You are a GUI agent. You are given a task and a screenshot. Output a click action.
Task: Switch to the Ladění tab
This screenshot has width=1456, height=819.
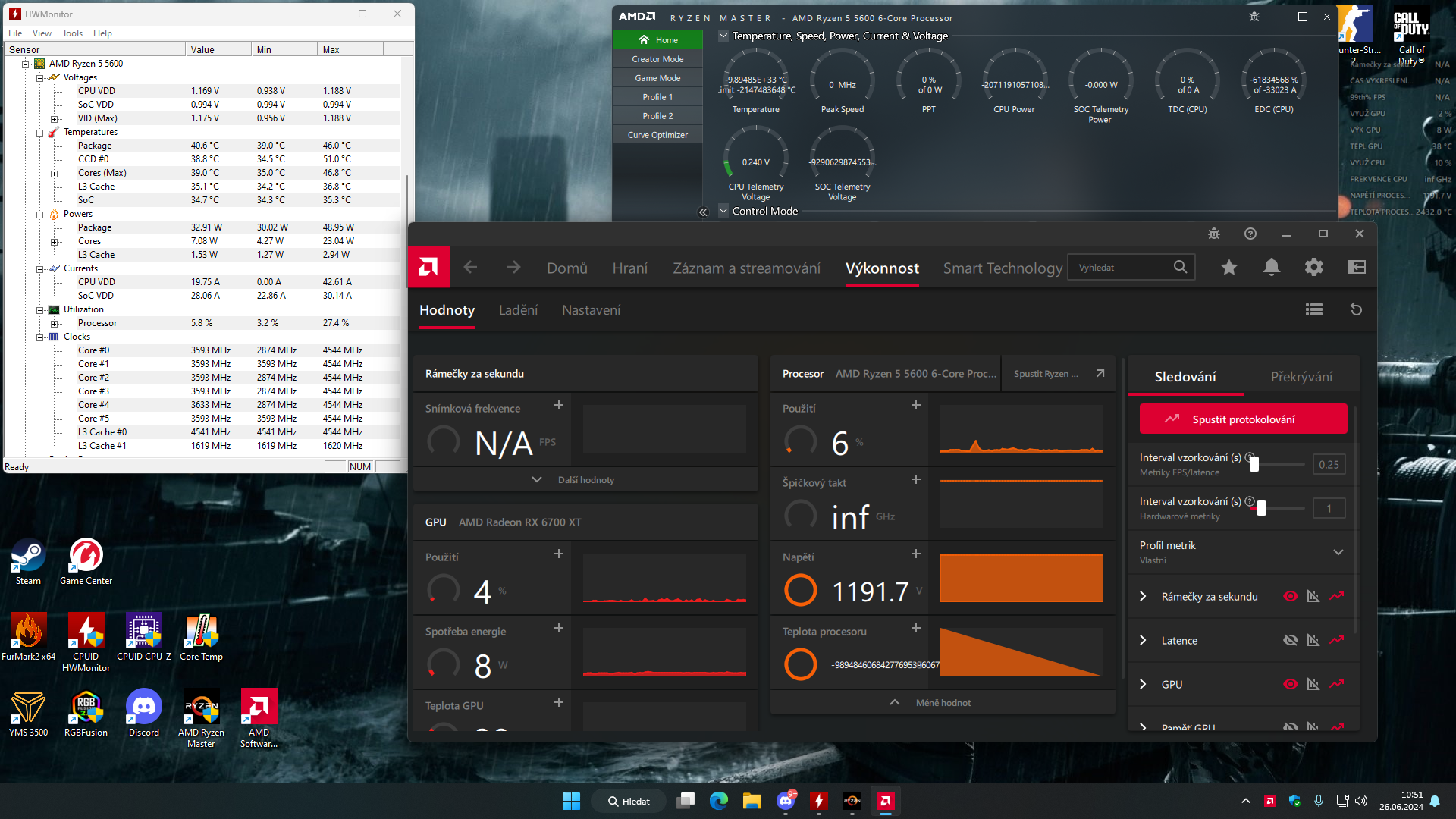pos(518,310)
